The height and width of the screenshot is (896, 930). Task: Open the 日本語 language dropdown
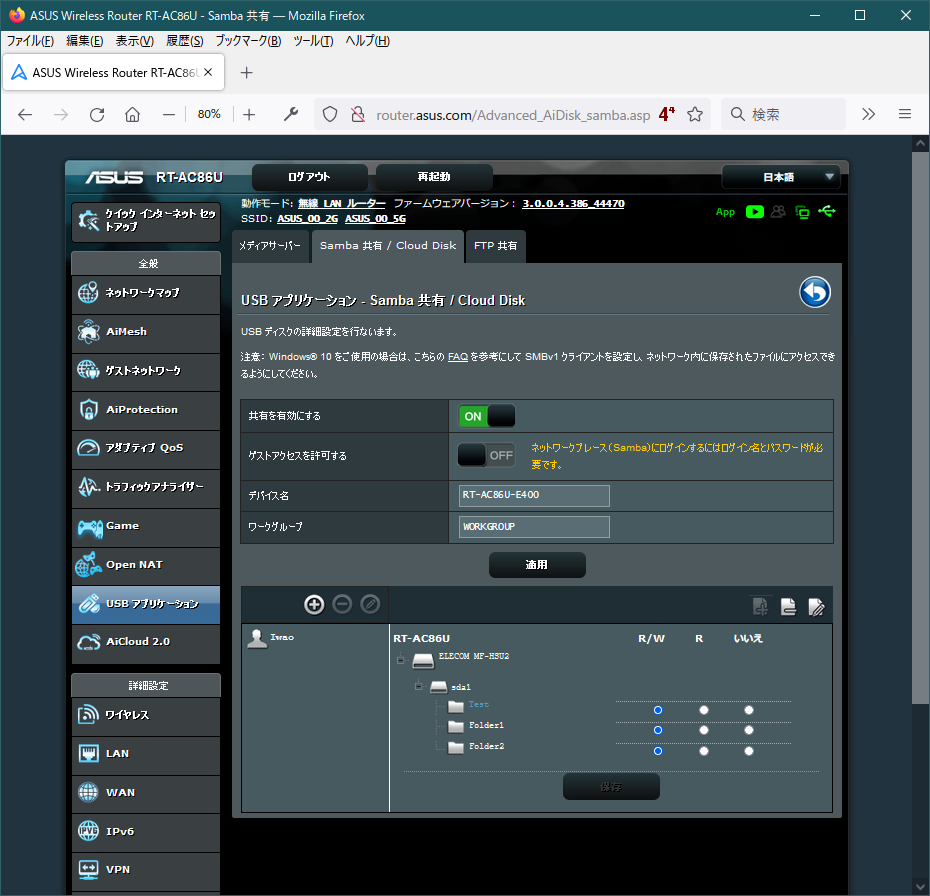click(x=781, y=177)
